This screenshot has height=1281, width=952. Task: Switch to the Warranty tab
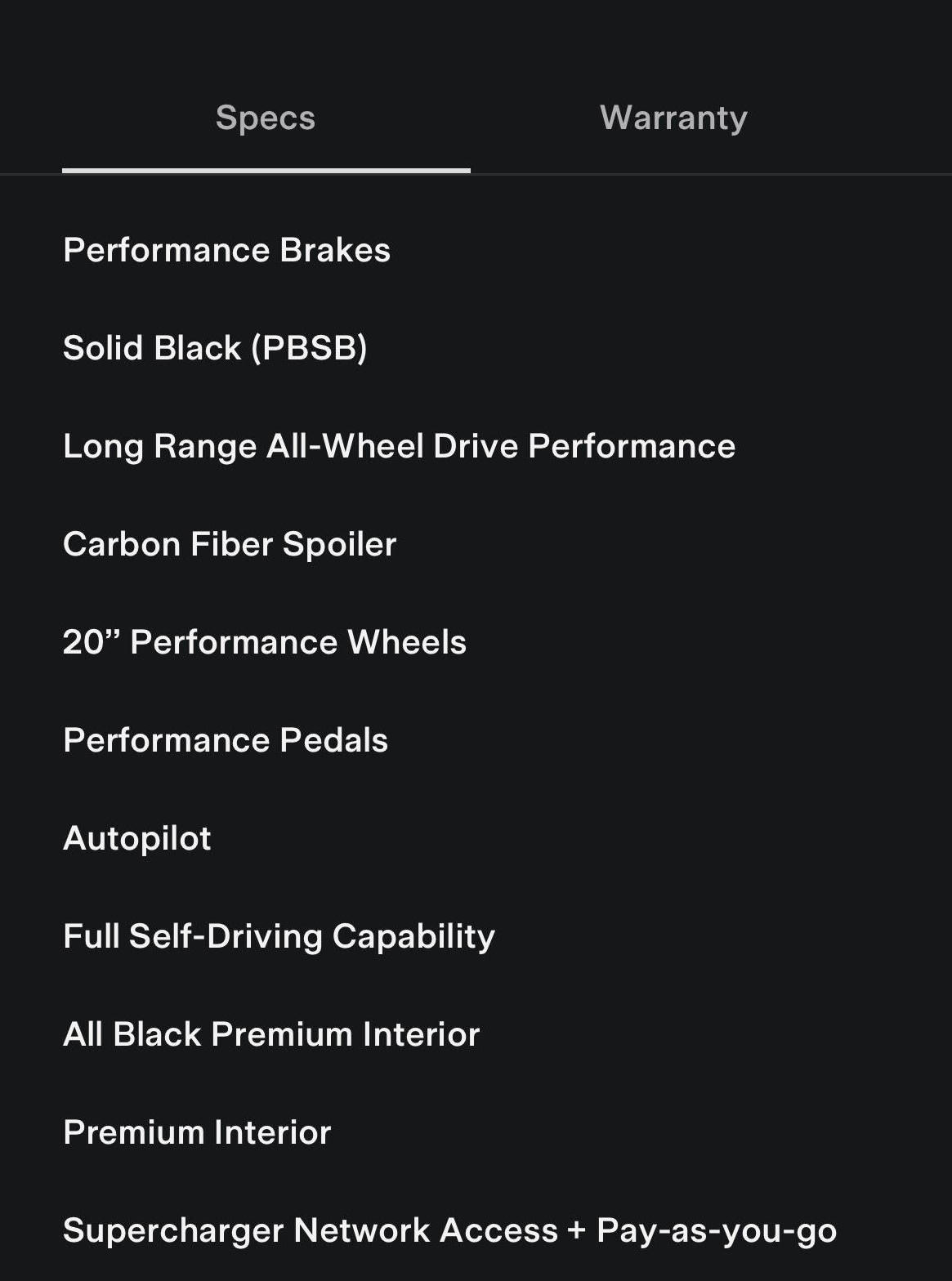tap(673, 118)
